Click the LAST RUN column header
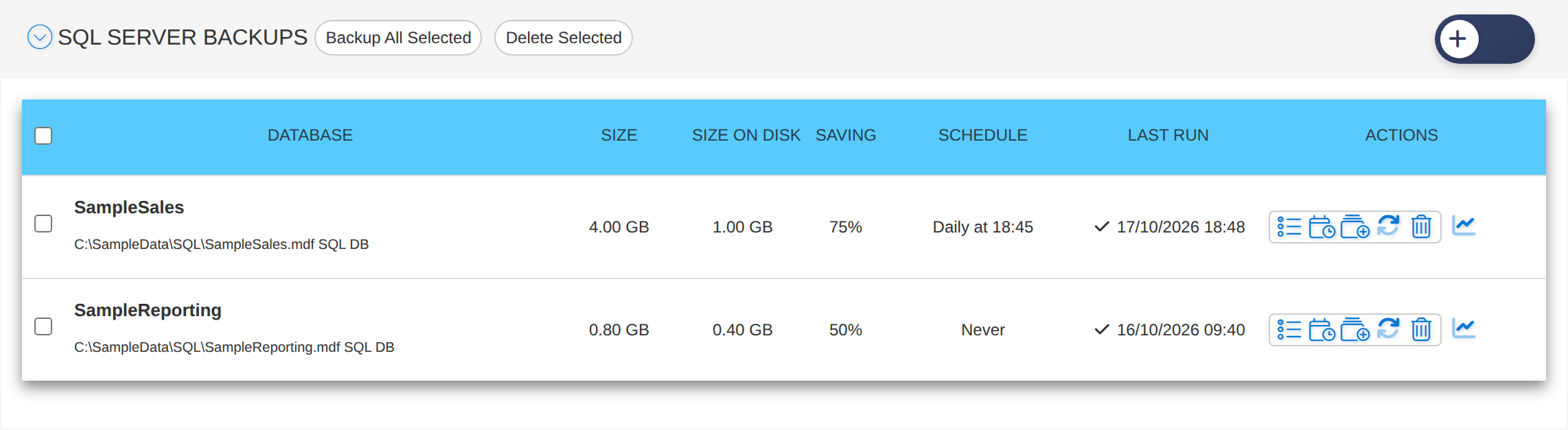The height and width of the screenshot is (430, 1568). pos(1168,135)
